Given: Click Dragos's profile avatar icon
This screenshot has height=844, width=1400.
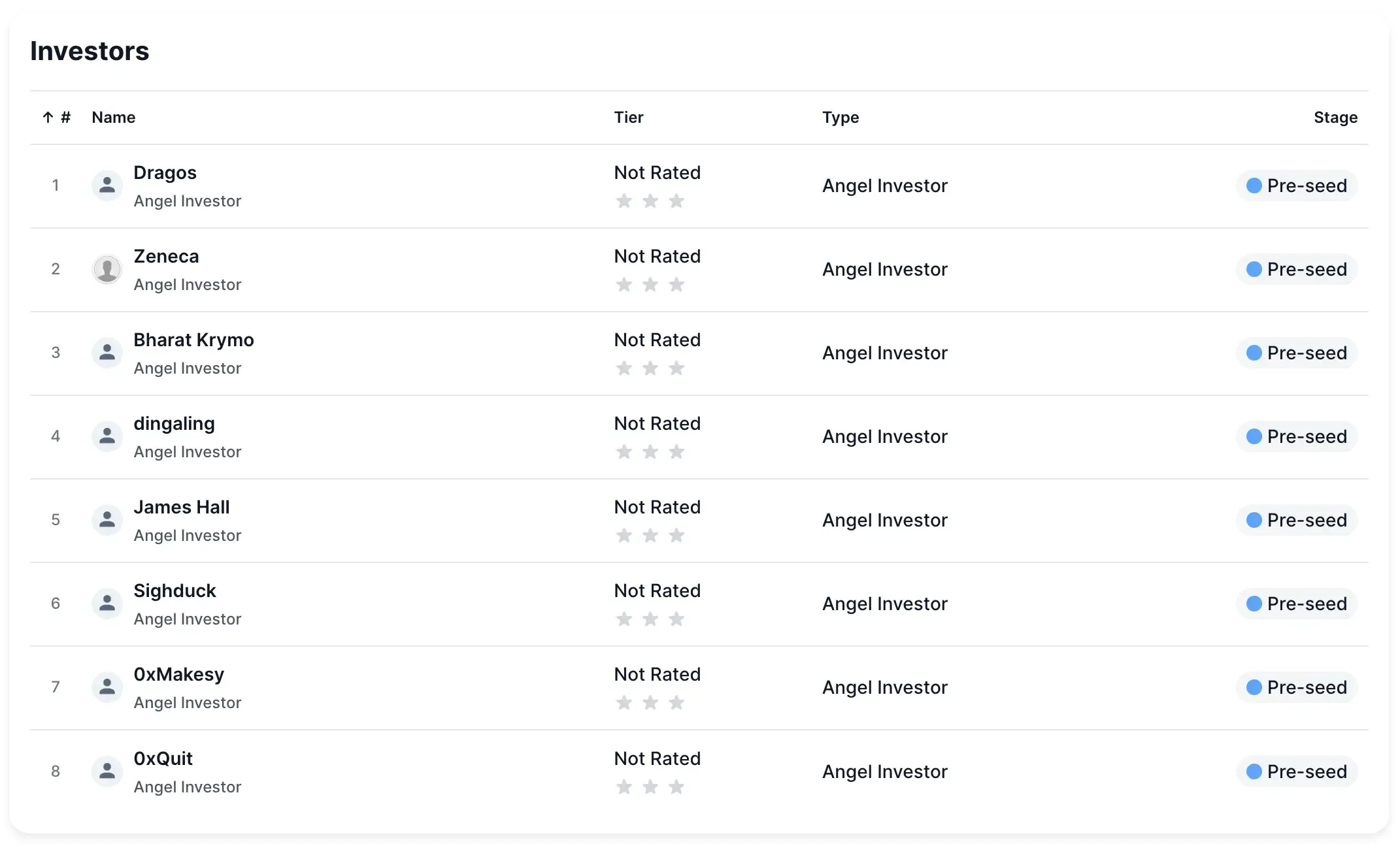Looking at the screenshot, I should [107, 186].
